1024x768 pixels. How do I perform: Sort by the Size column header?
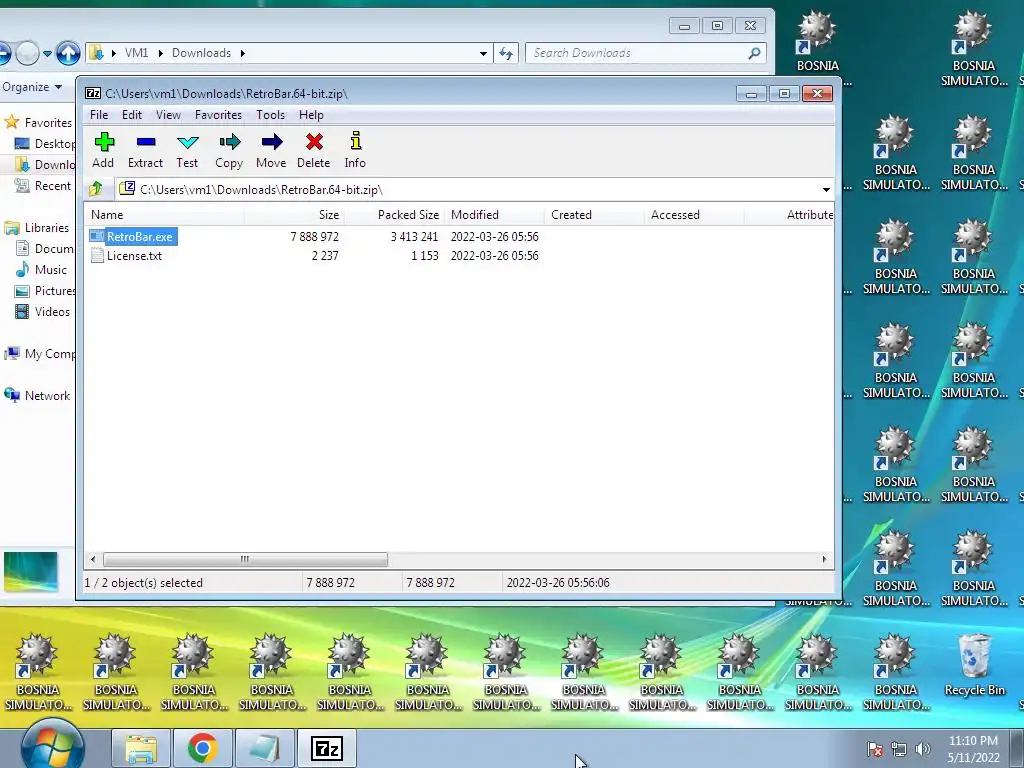[x=295, y=215]
